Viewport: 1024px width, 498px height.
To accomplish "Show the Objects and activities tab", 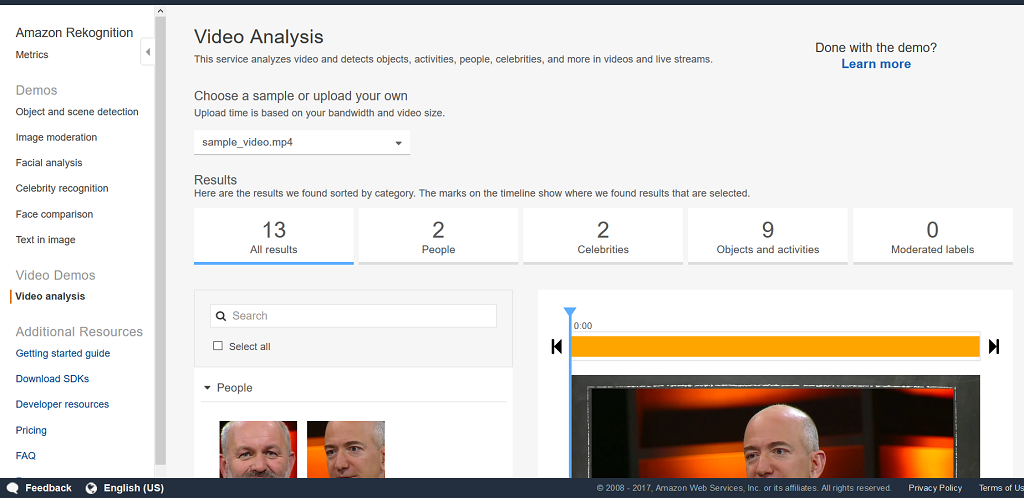I will point(767,236).
